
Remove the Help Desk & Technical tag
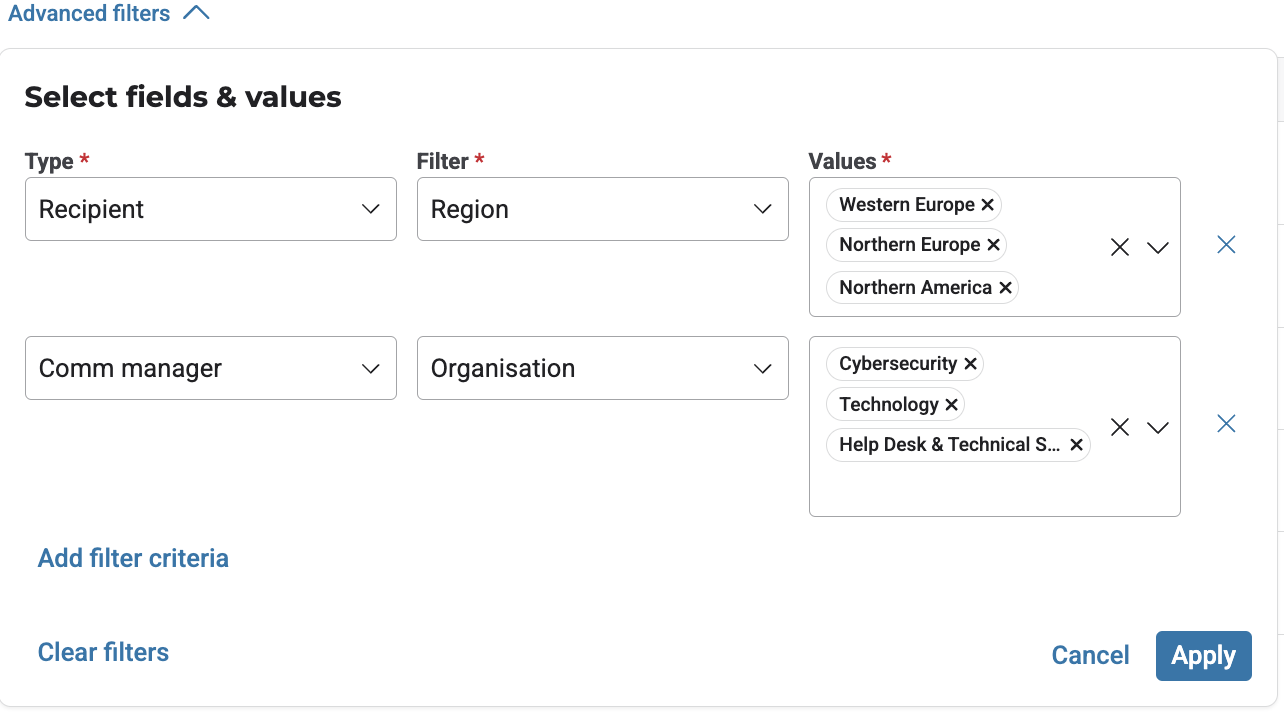1076,445
